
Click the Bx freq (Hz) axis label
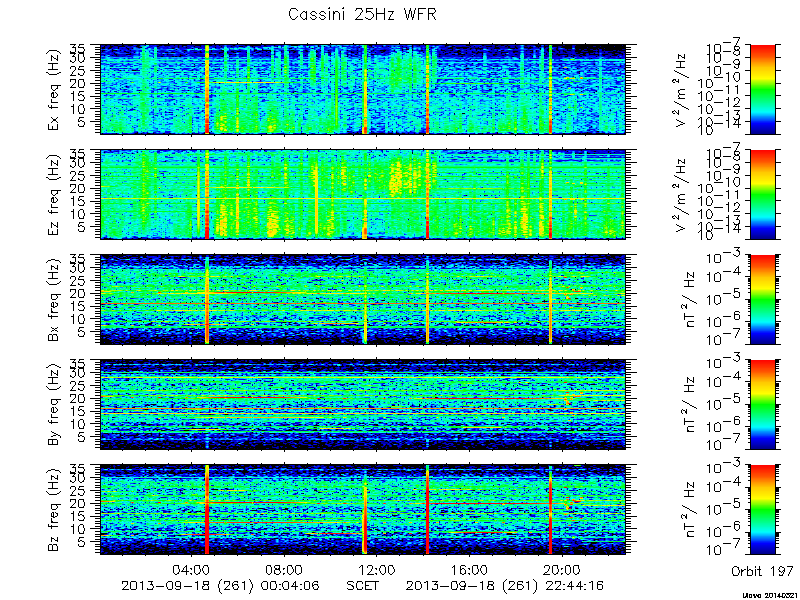pos(54,299)
